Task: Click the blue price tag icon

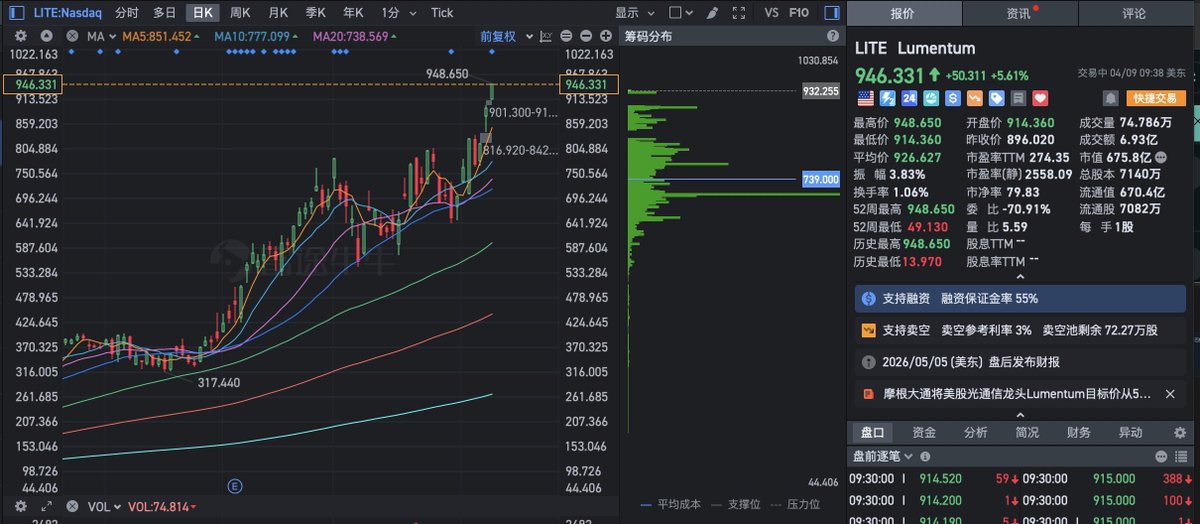Action: (996, 98)
